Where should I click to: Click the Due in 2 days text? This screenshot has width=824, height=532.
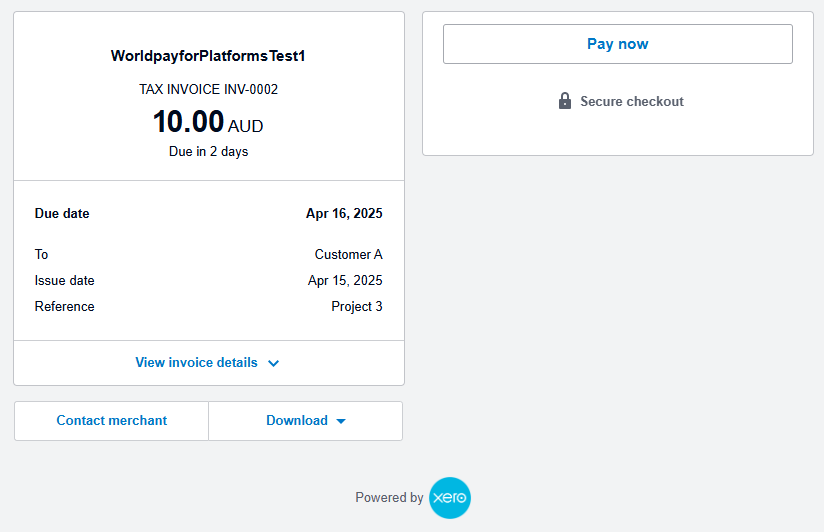[208, 152]
